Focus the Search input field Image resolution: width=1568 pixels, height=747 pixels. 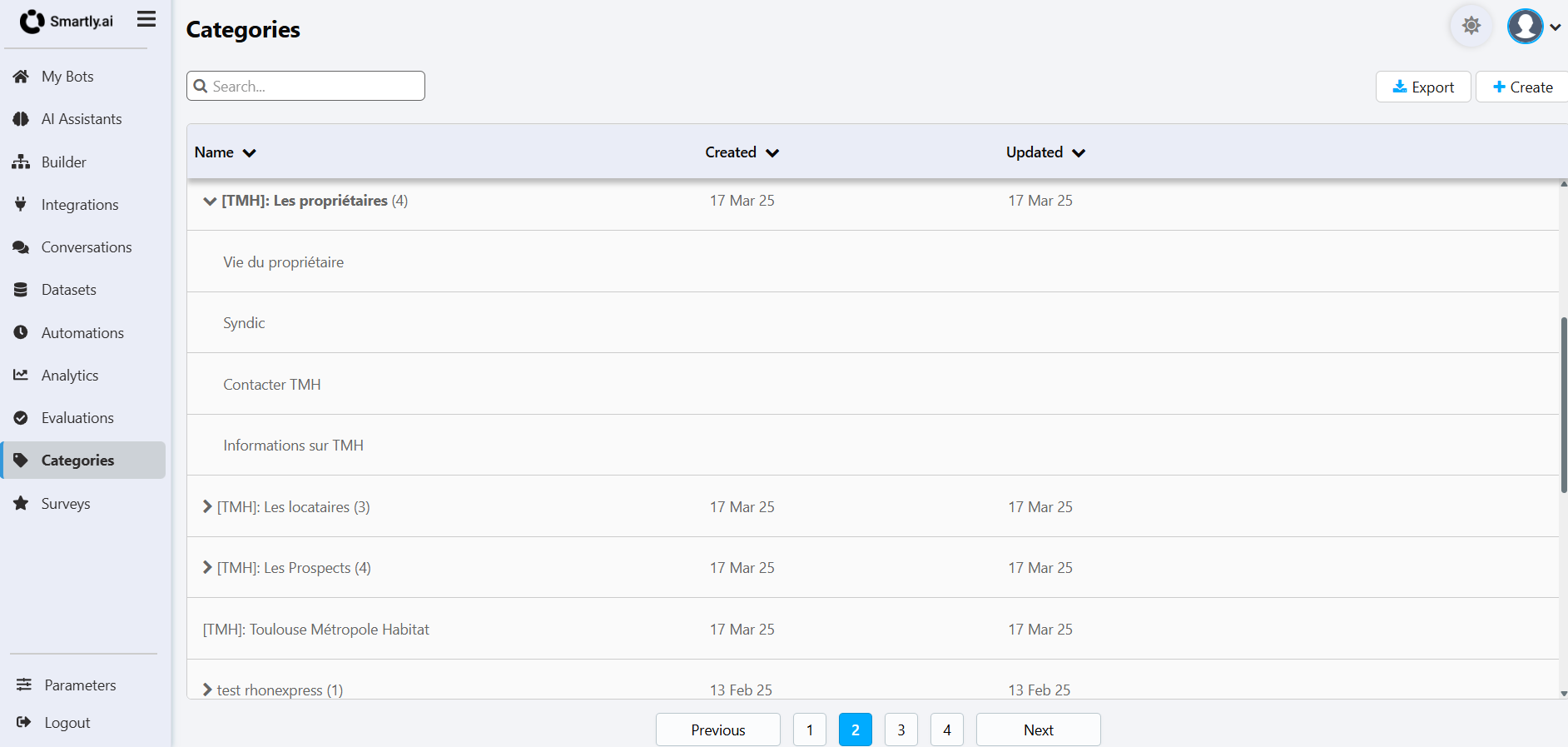[305, 86]
